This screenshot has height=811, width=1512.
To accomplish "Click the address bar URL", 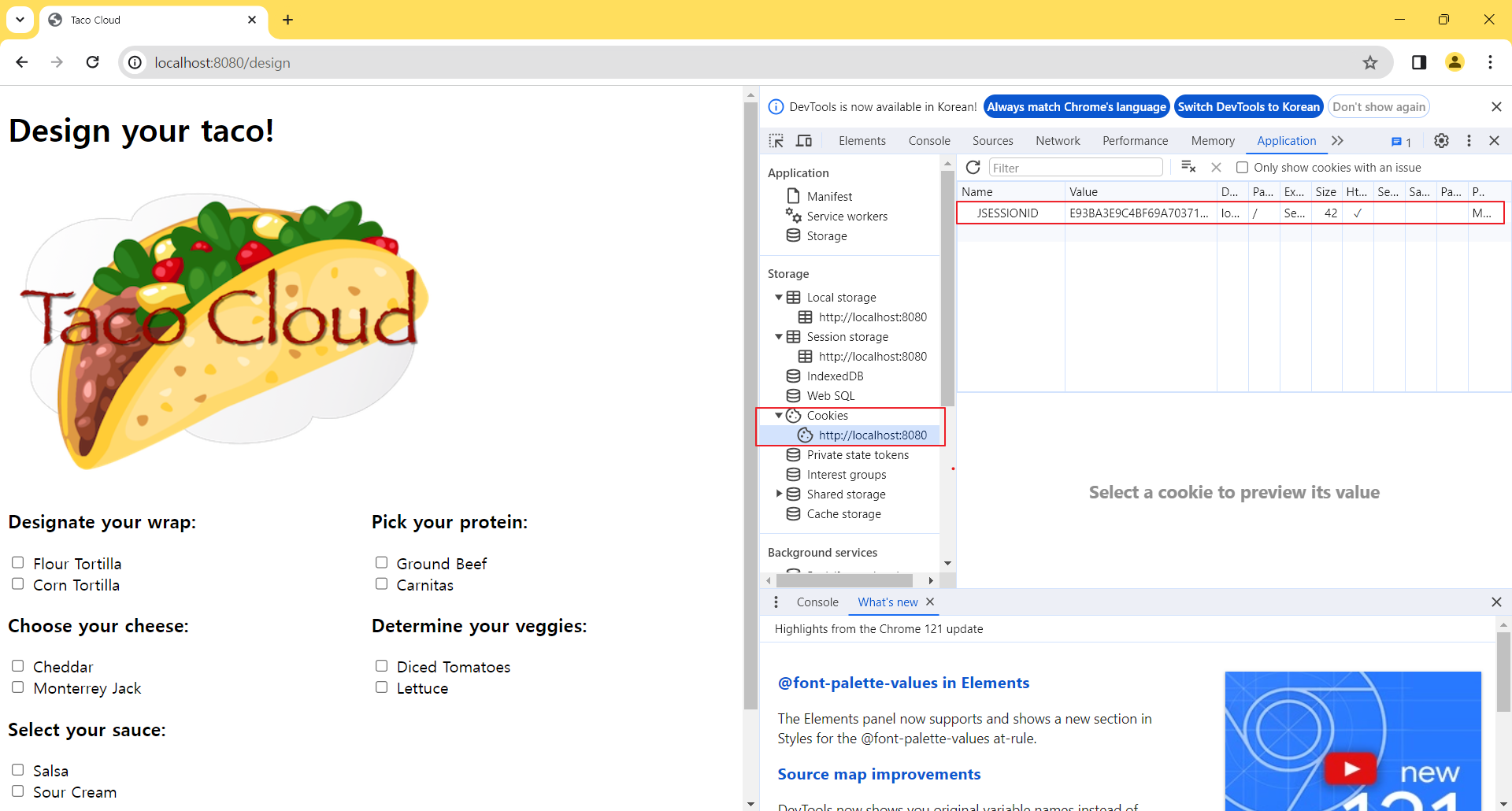I will (x=222, y=63).
